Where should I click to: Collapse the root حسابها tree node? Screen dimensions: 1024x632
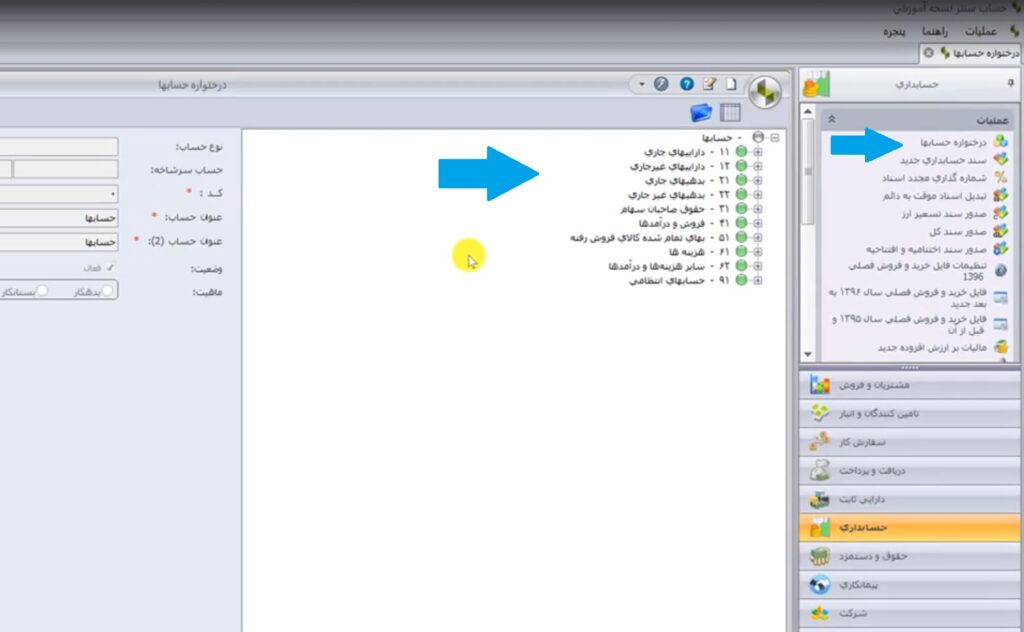(775, 137)
